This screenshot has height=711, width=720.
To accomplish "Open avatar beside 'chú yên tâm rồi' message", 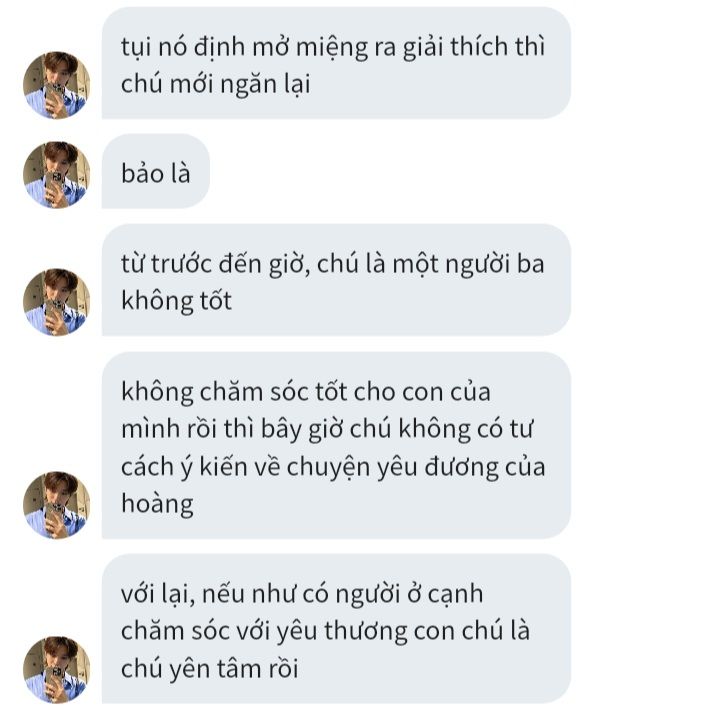I will [x=56, y=670].
